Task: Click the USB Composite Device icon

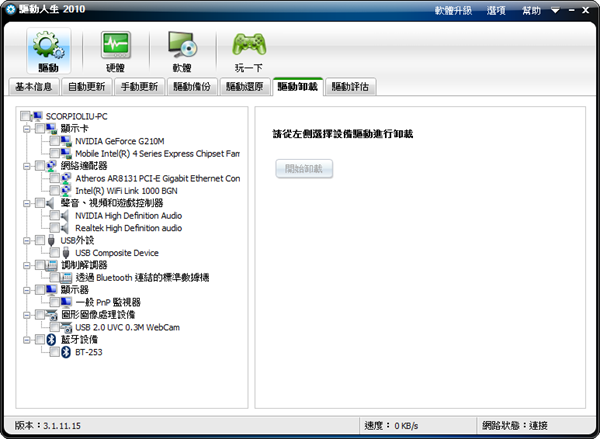Action: click(66, 253)
